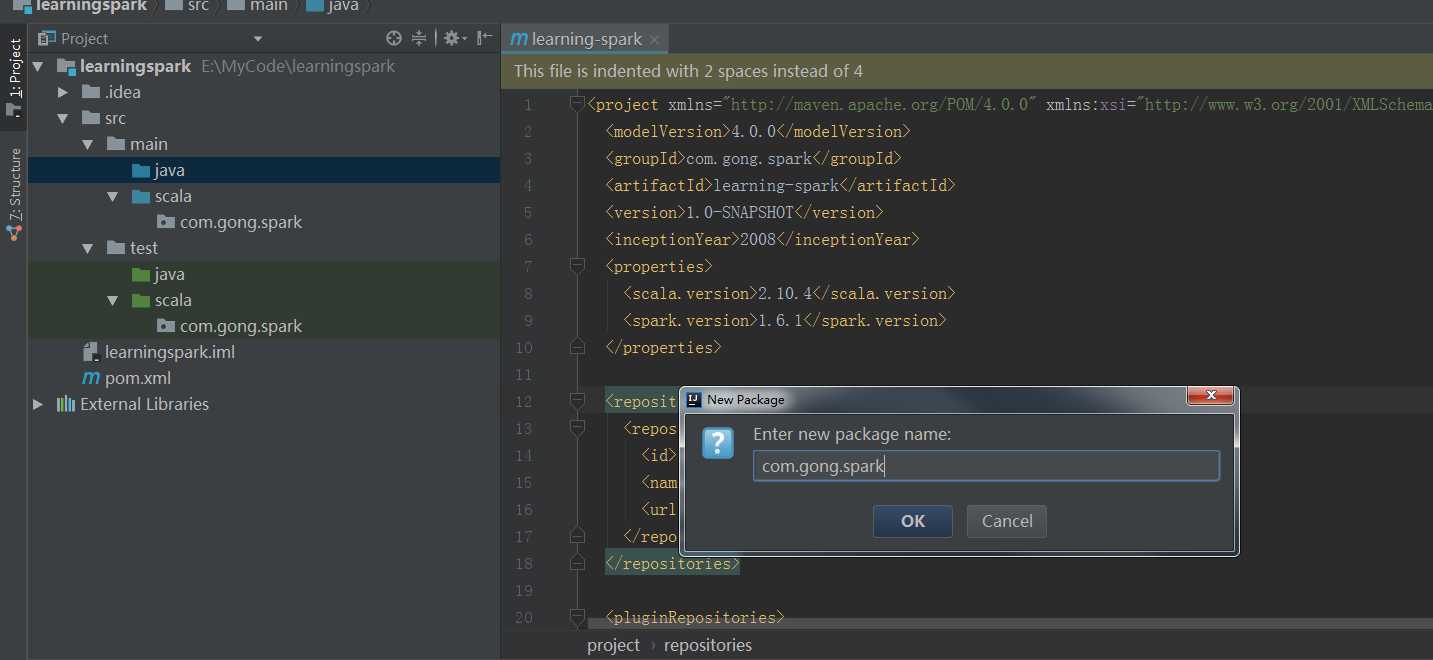Click the IntelliJ logo in New Package title bar

(693, 399)
